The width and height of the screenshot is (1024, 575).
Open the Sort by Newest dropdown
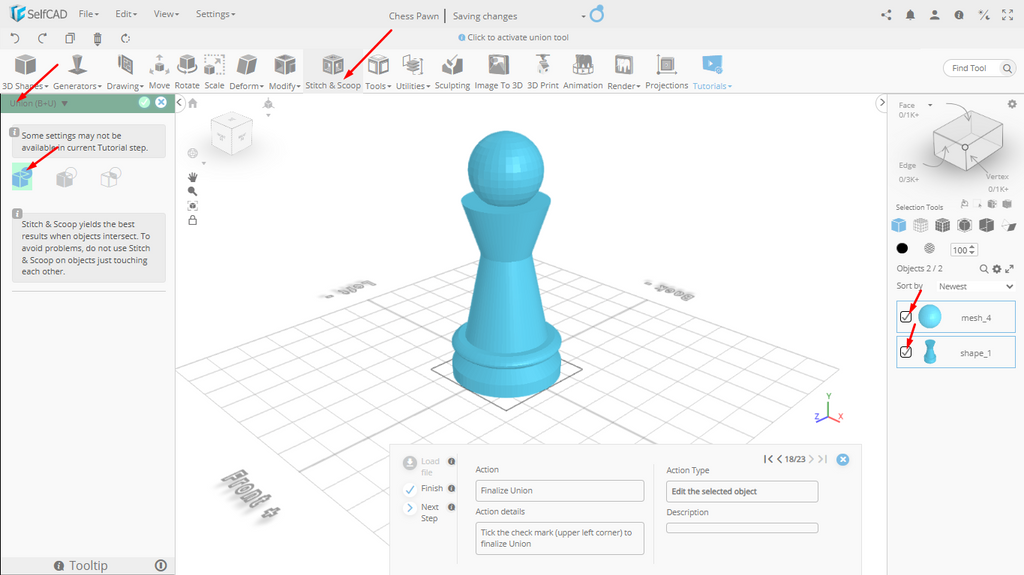point(974,286)
